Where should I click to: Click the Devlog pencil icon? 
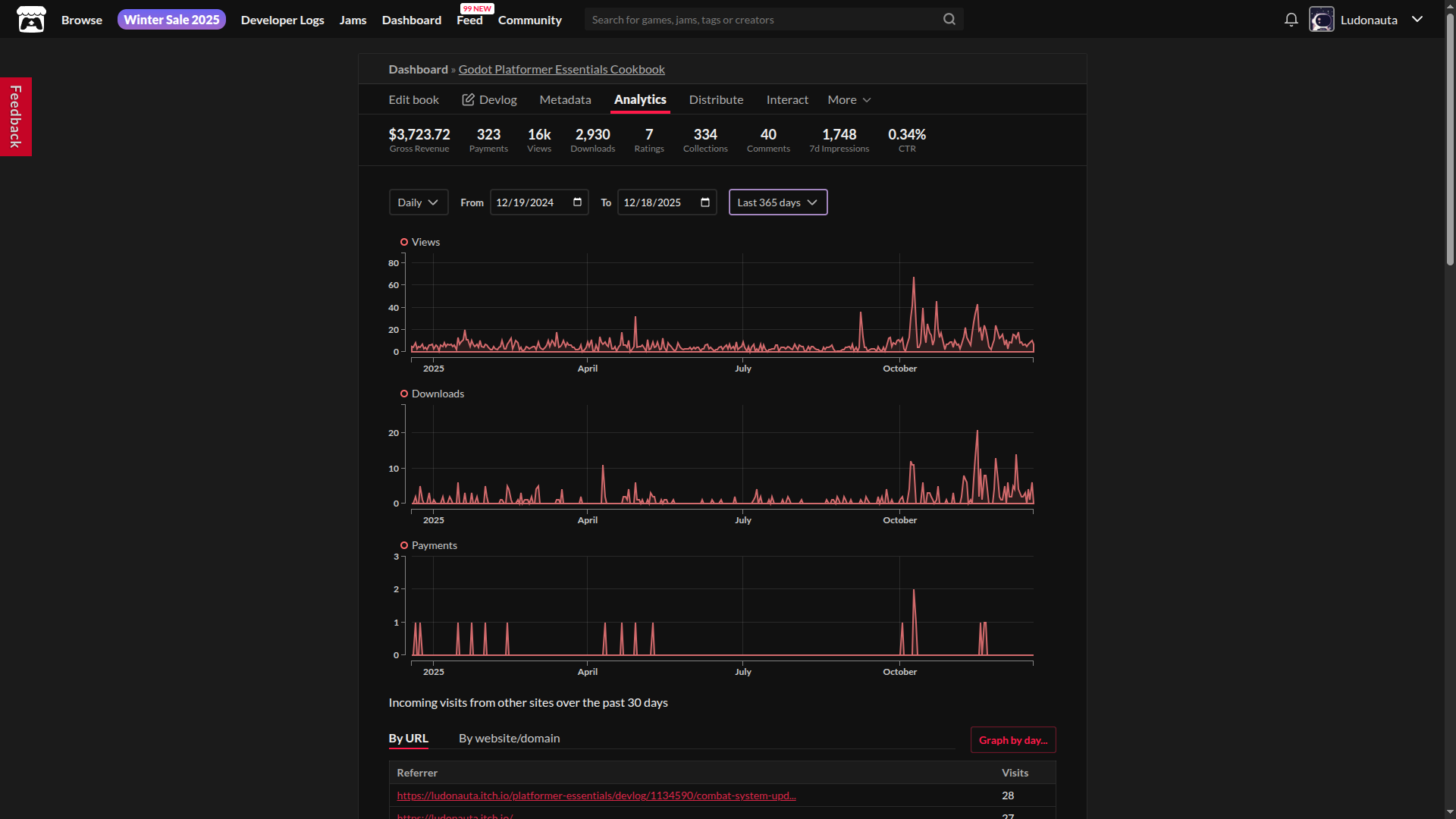coord(468,100)
